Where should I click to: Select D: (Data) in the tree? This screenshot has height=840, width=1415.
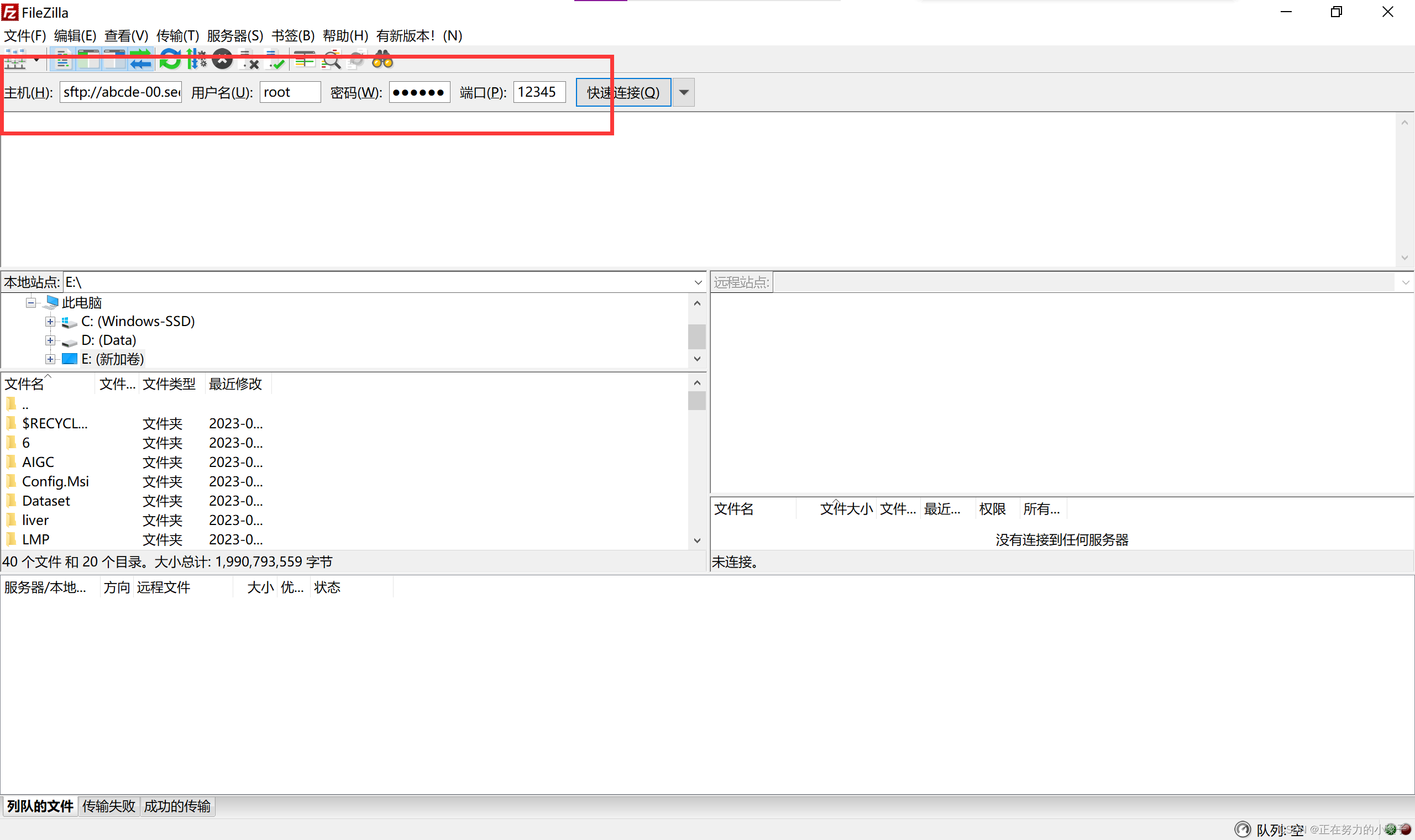109,340
